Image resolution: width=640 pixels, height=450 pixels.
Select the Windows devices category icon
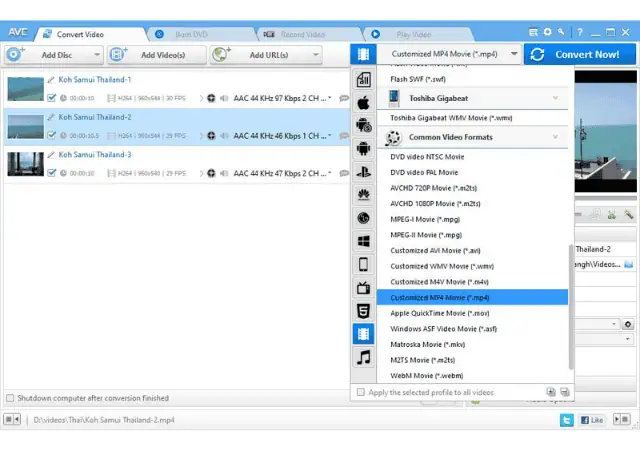(x=363, y=241)
